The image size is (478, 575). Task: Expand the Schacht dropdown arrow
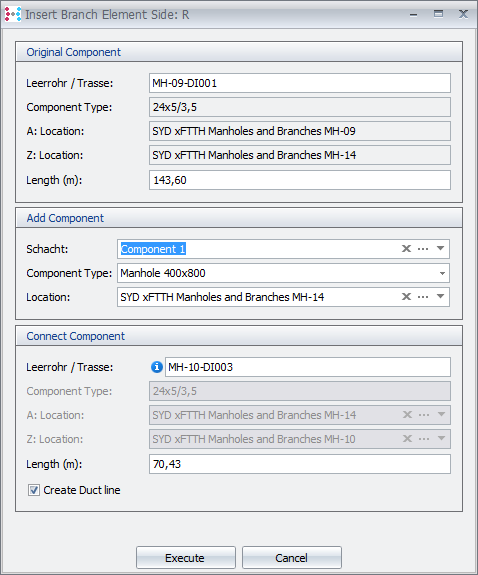pos(441,248)
